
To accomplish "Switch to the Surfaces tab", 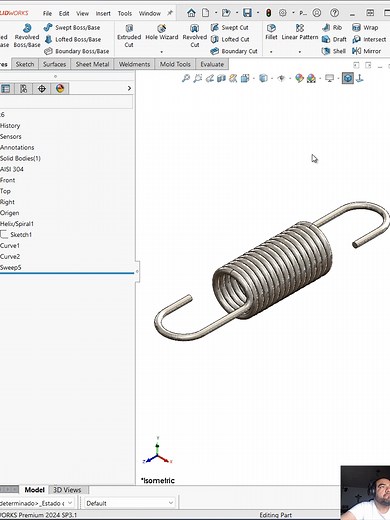I will coord(55,64).
